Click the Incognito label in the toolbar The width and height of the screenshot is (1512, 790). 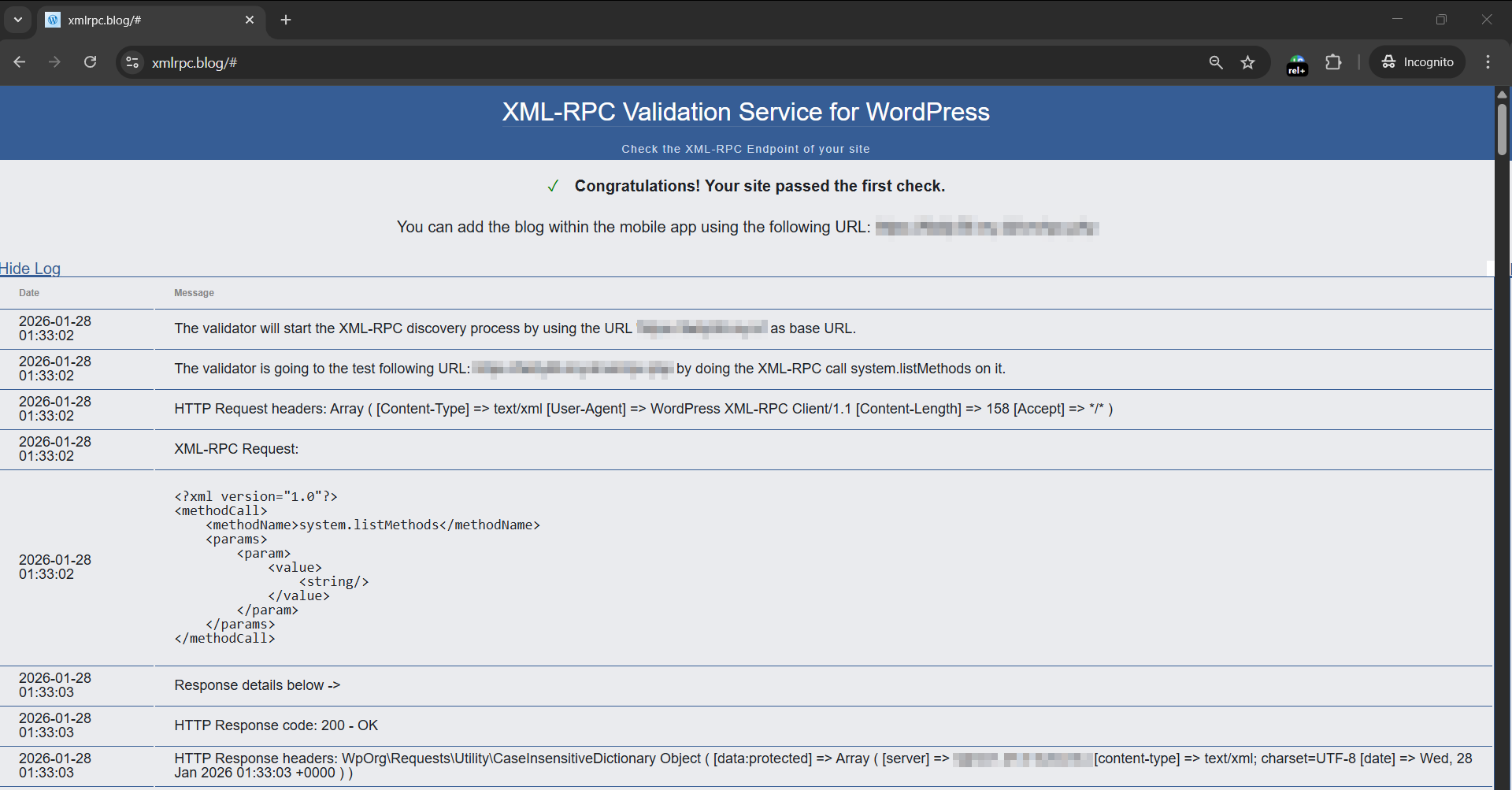(x=1428, y=61)
